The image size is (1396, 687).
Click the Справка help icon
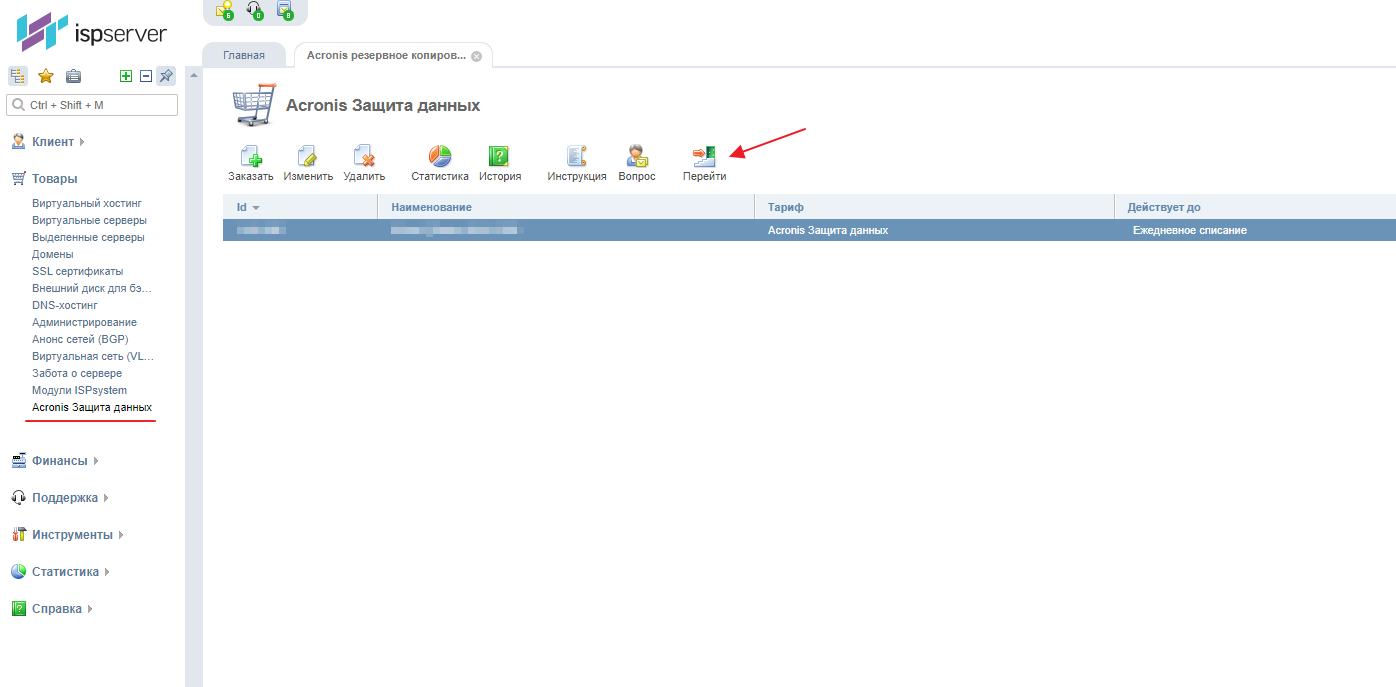coord(18,609)
